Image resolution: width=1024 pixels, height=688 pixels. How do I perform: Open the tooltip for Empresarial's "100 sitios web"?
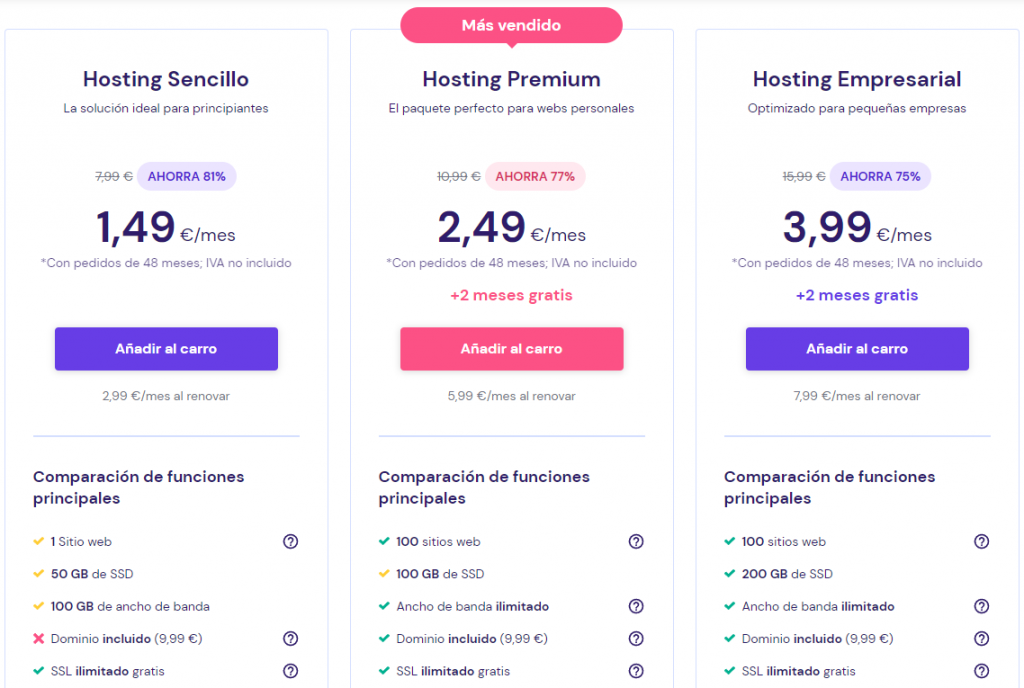(x=981, y=541)
